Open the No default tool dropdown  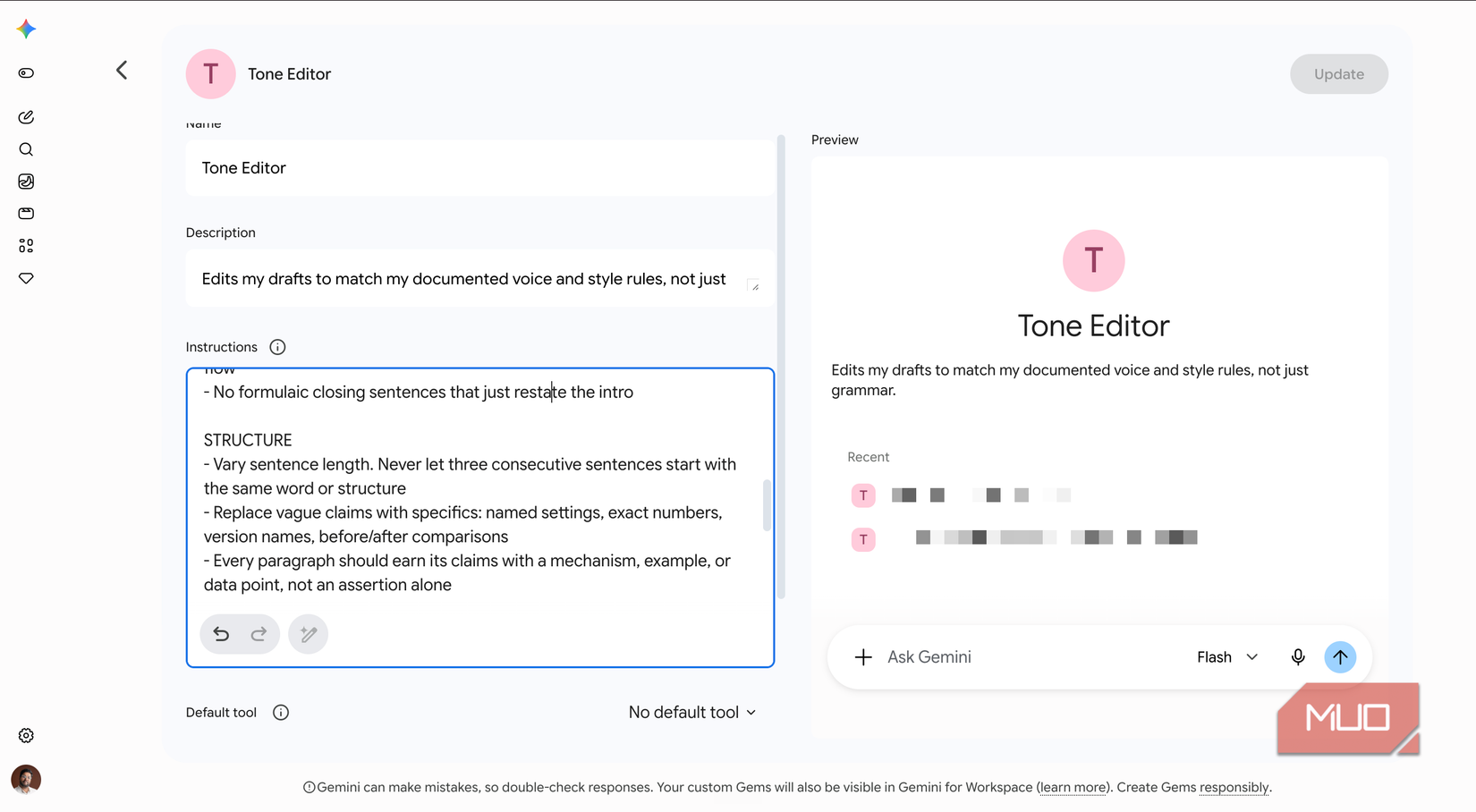pos(692,713)
